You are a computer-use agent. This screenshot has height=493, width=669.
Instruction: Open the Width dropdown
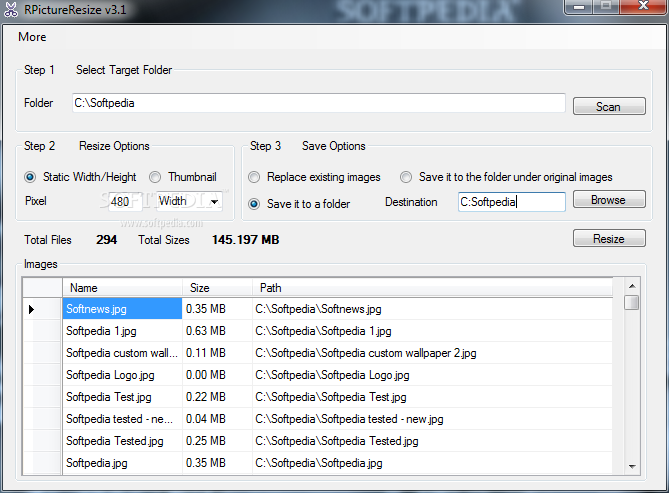tap(189, 201)
